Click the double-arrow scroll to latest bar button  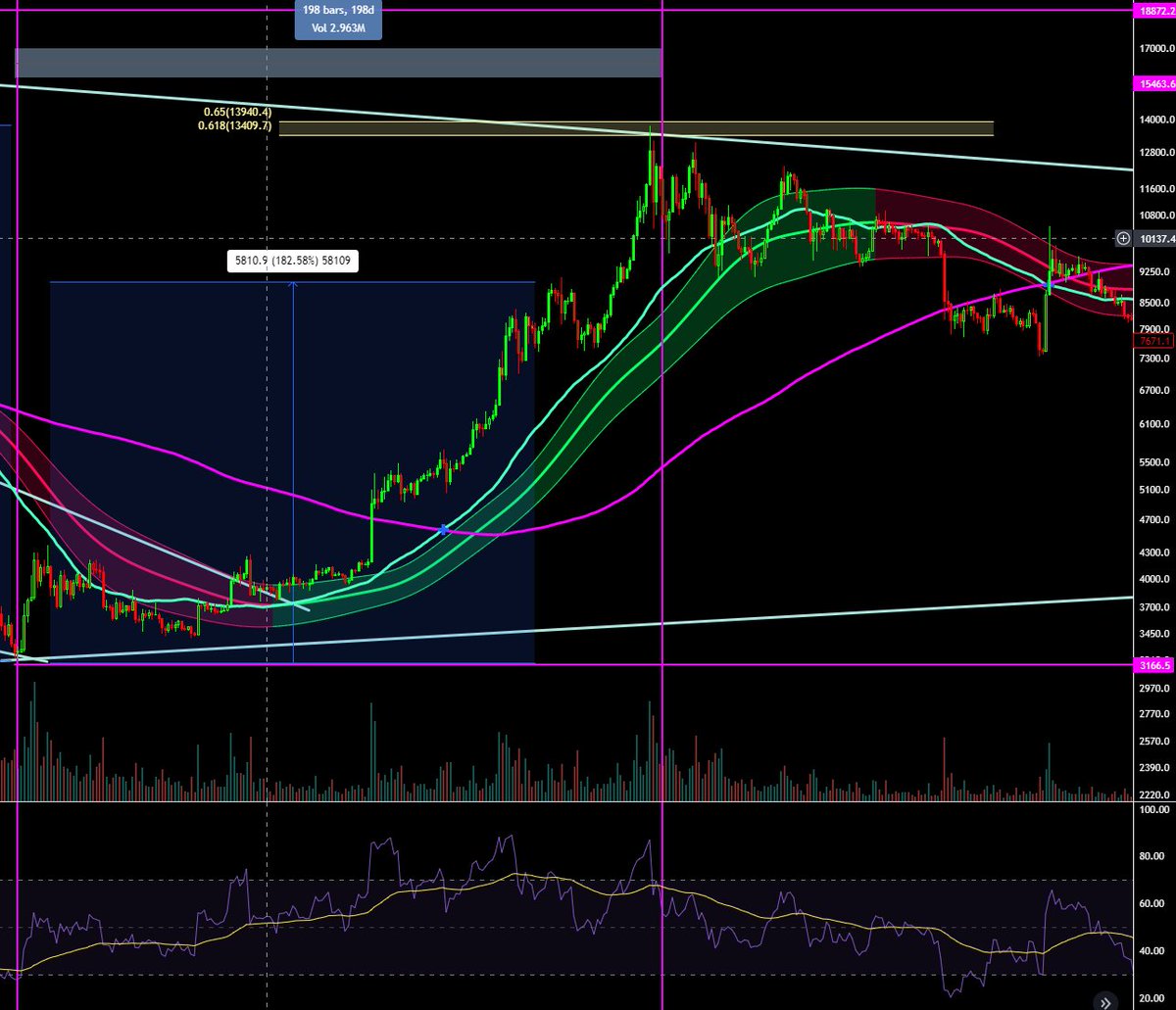coord(1104,1002)
